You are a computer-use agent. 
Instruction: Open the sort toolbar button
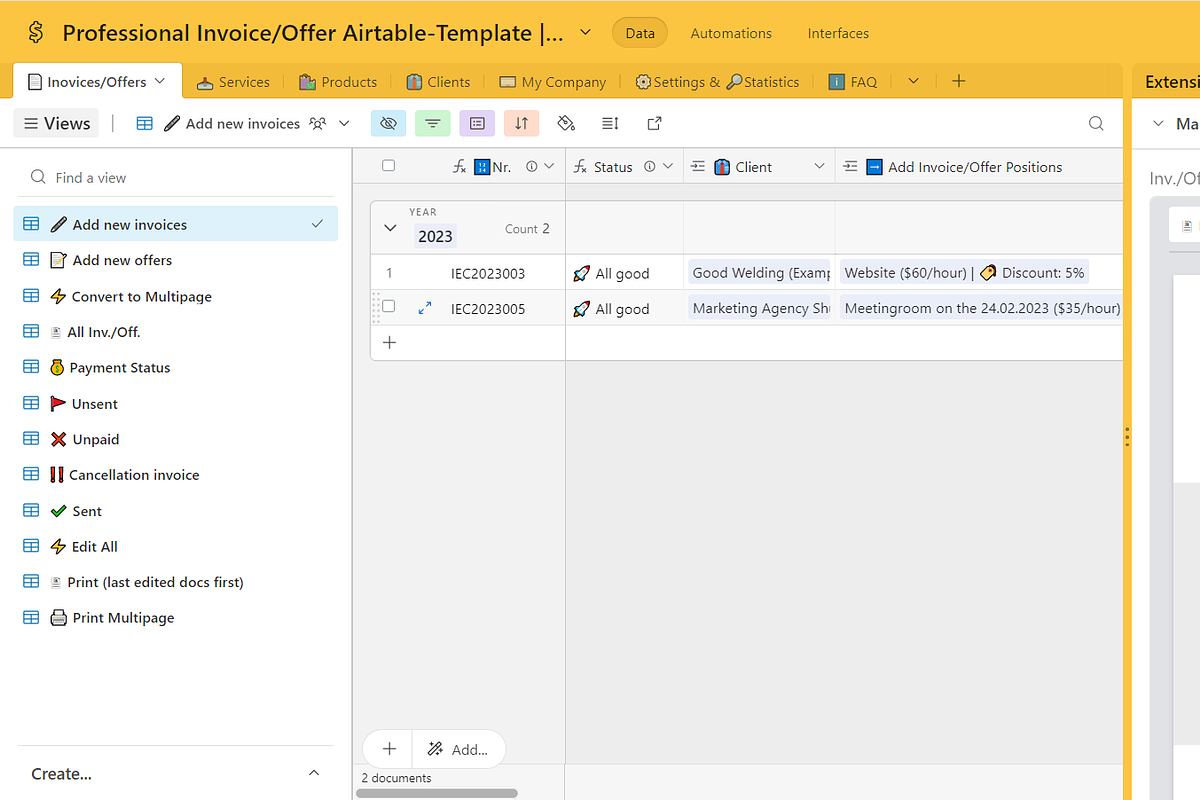click(522, 123)
